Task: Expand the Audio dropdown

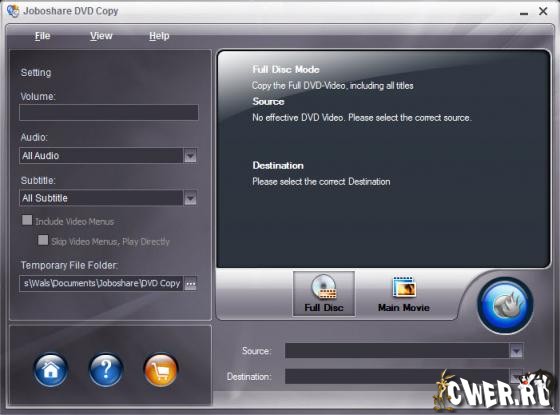Action: coord(190,156)
